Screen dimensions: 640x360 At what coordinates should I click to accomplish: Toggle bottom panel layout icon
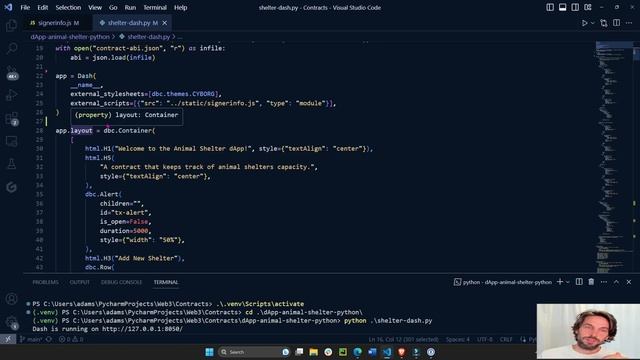click(562, 7)
